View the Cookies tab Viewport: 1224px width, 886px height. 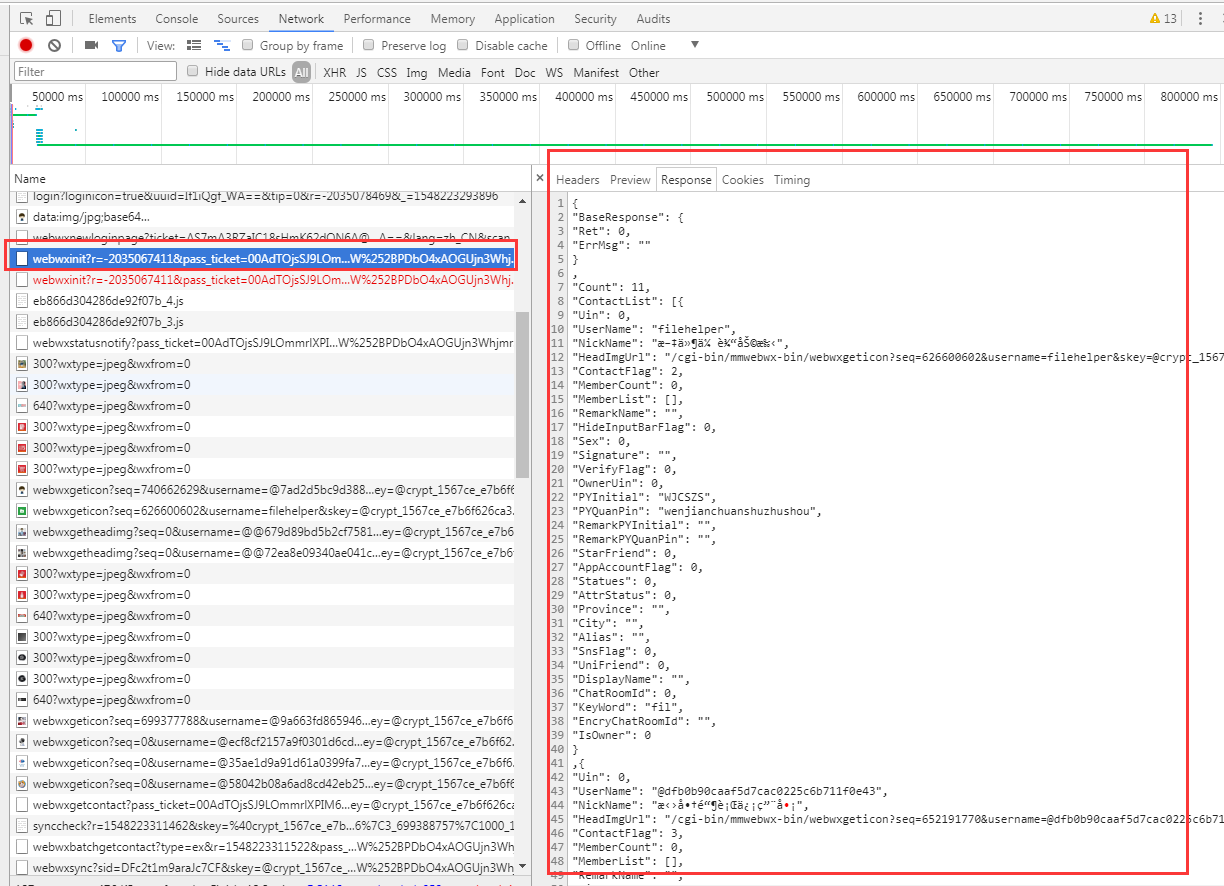742,180
